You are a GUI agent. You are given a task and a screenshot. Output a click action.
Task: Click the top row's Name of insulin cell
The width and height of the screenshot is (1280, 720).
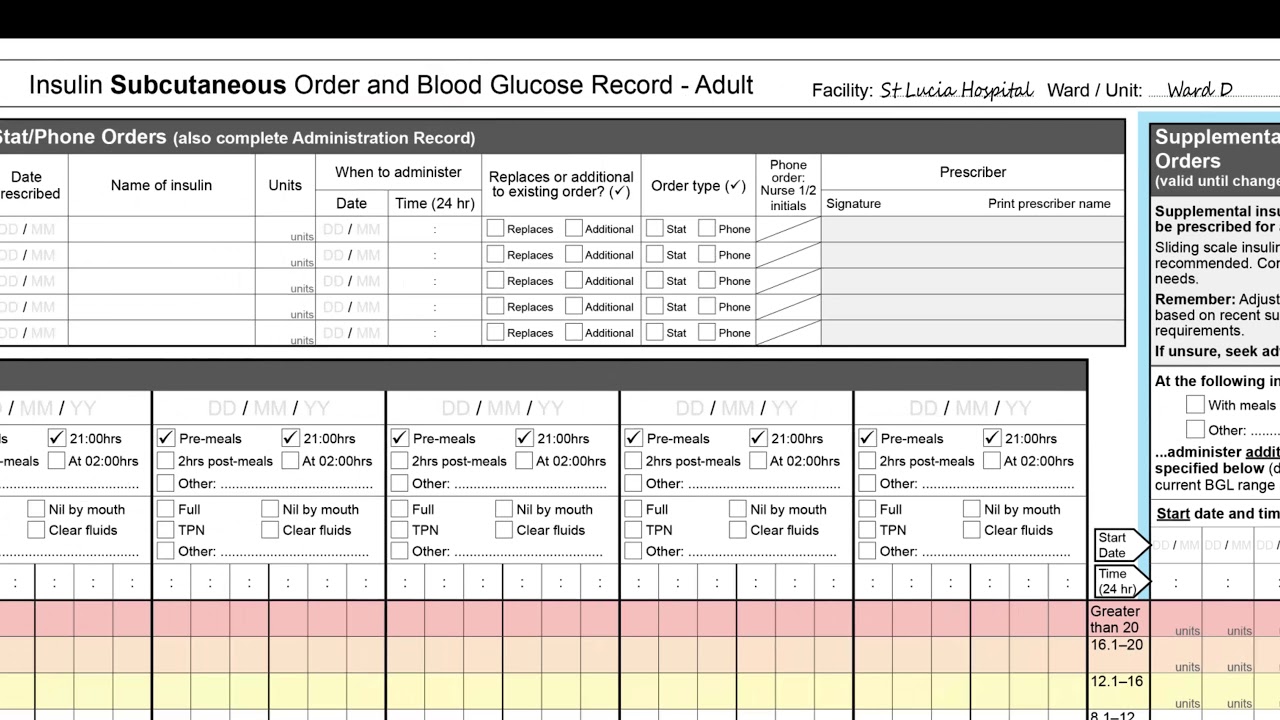(161, 229)
